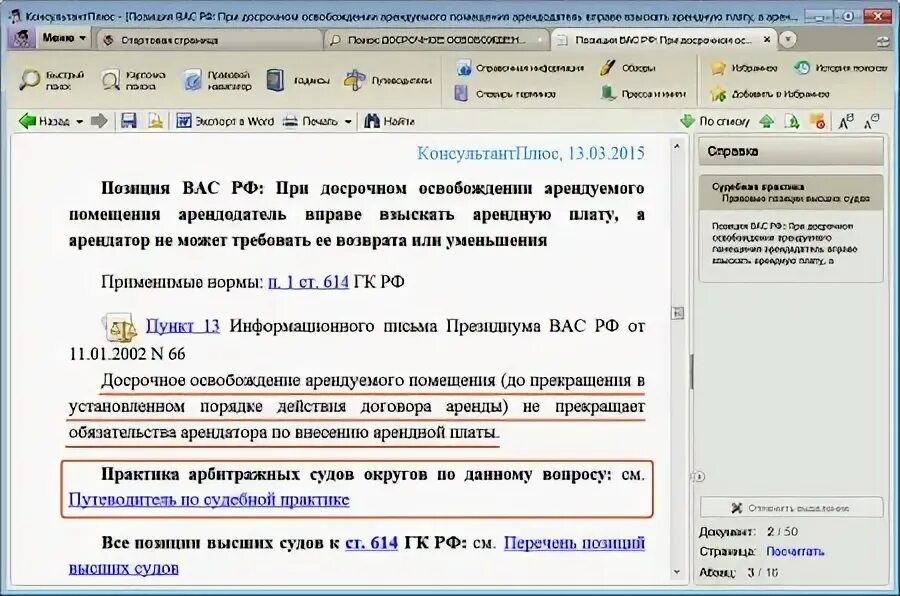
Task: Select Судебная практика panel item
Action: [x=791, y=192]
